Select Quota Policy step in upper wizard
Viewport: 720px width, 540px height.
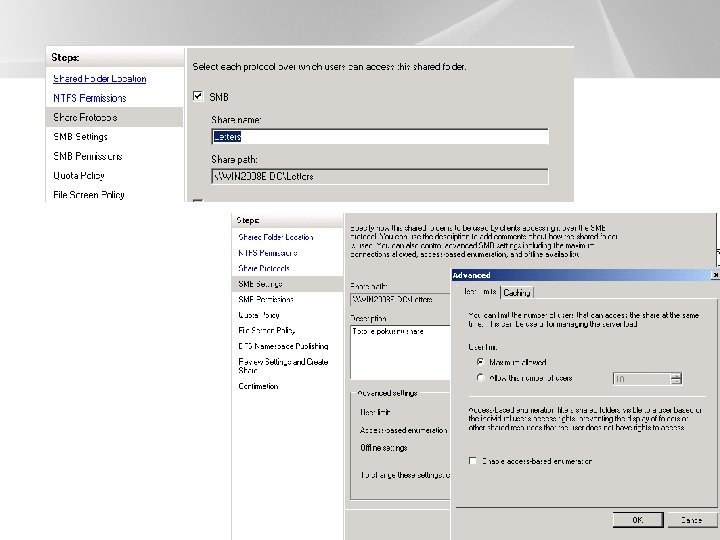[79, 175]
